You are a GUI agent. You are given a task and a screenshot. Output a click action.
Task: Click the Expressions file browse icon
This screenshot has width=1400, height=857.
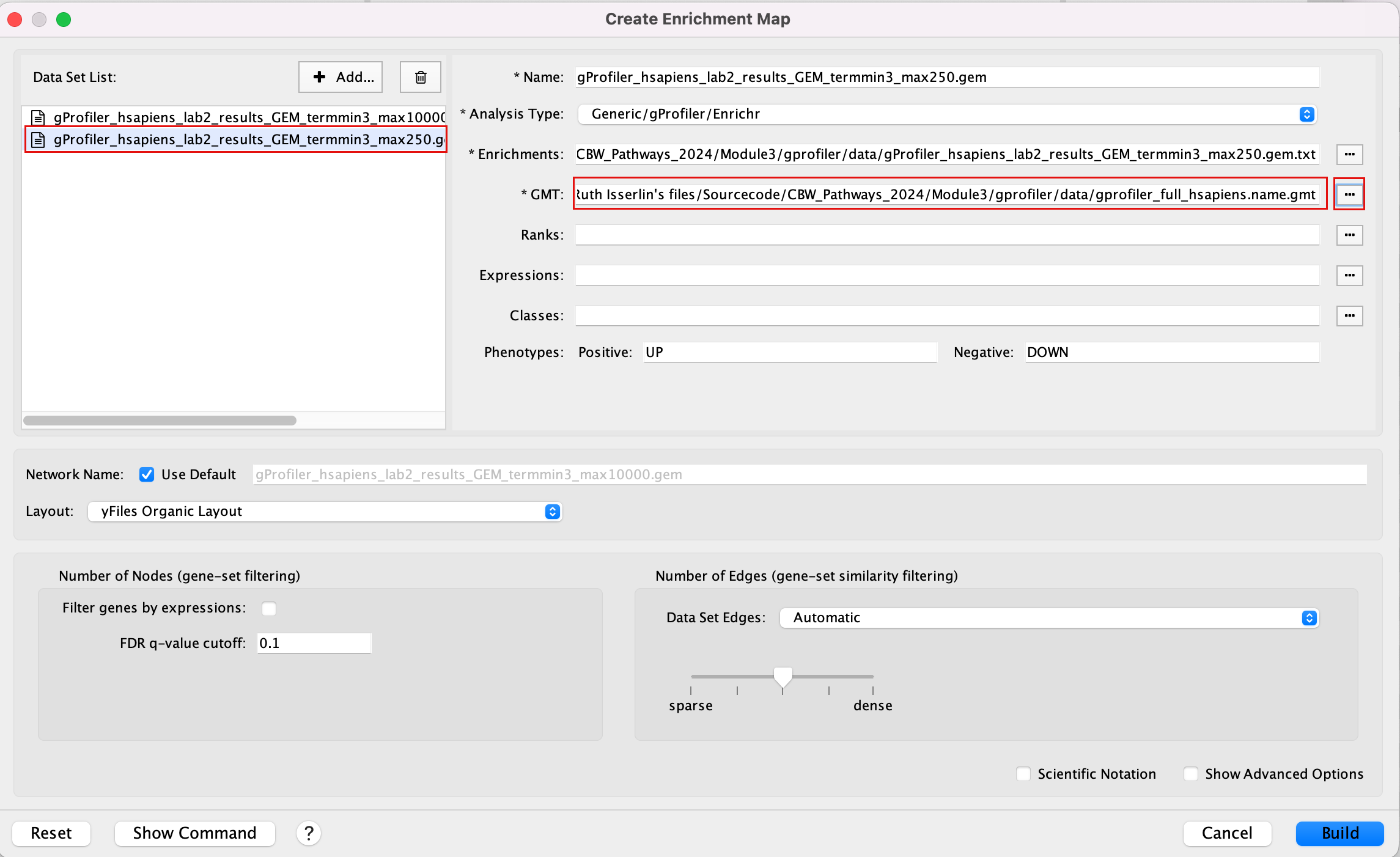point(1350,275)
